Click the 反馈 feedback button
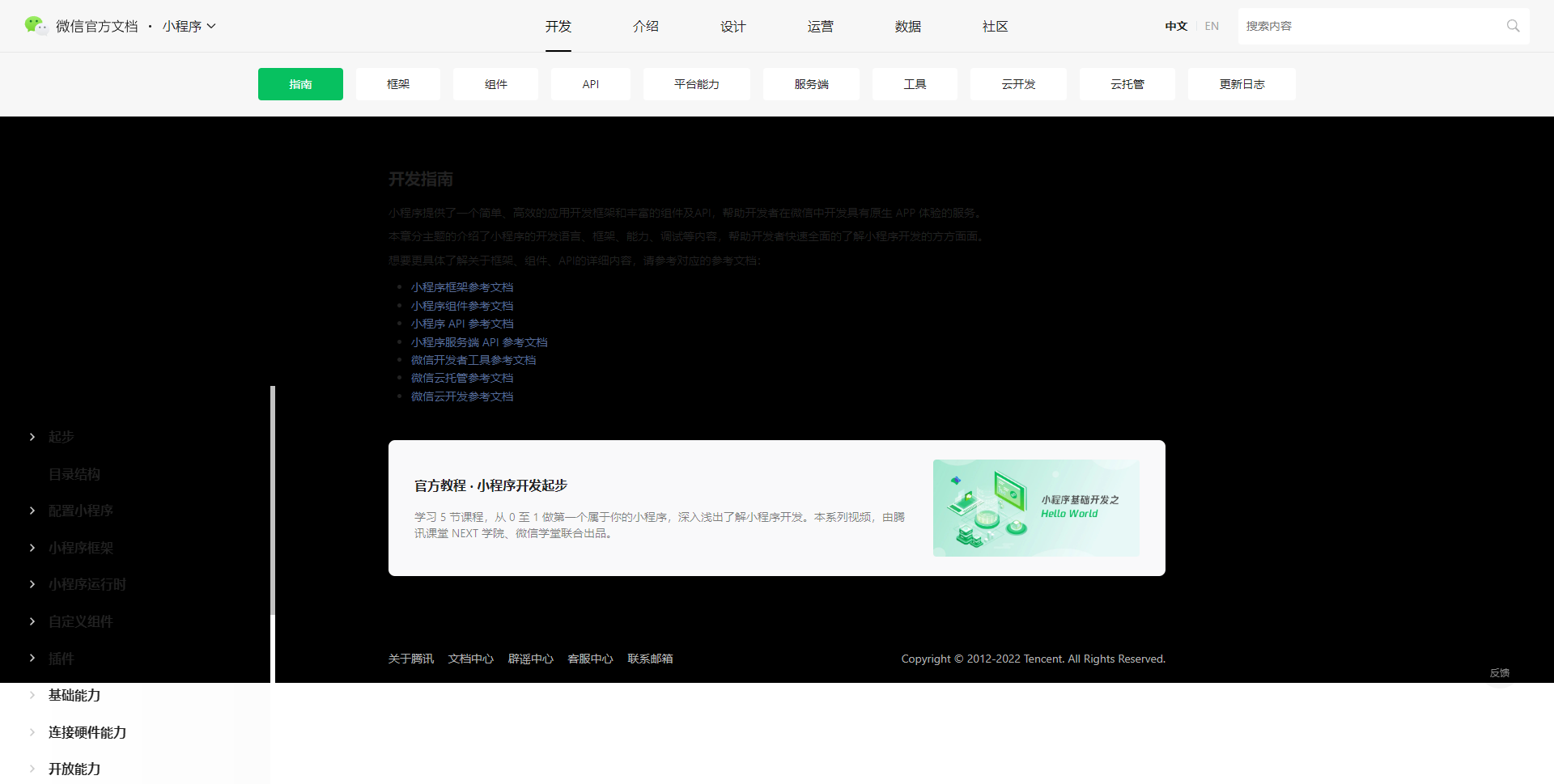Image resolution: width=1554 pixels, height=784 pixels. 1500,673
